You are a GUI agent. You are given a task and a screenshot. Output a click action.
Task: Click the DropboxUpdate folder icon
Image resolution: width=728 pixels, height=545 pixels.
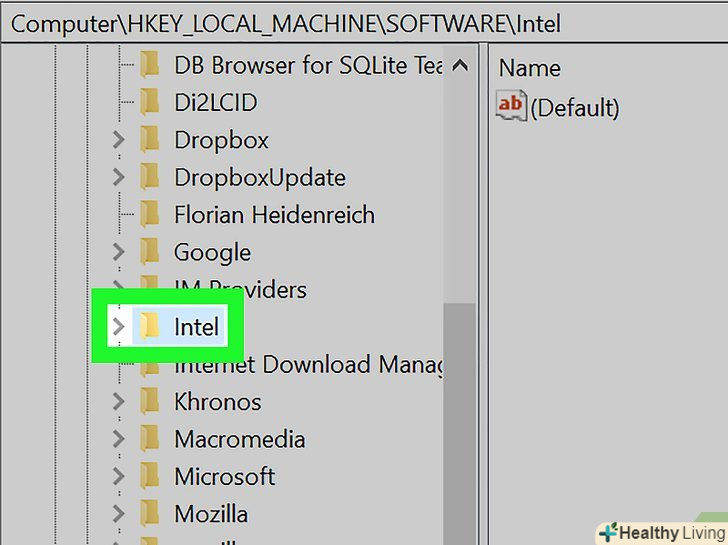[150, 177]
